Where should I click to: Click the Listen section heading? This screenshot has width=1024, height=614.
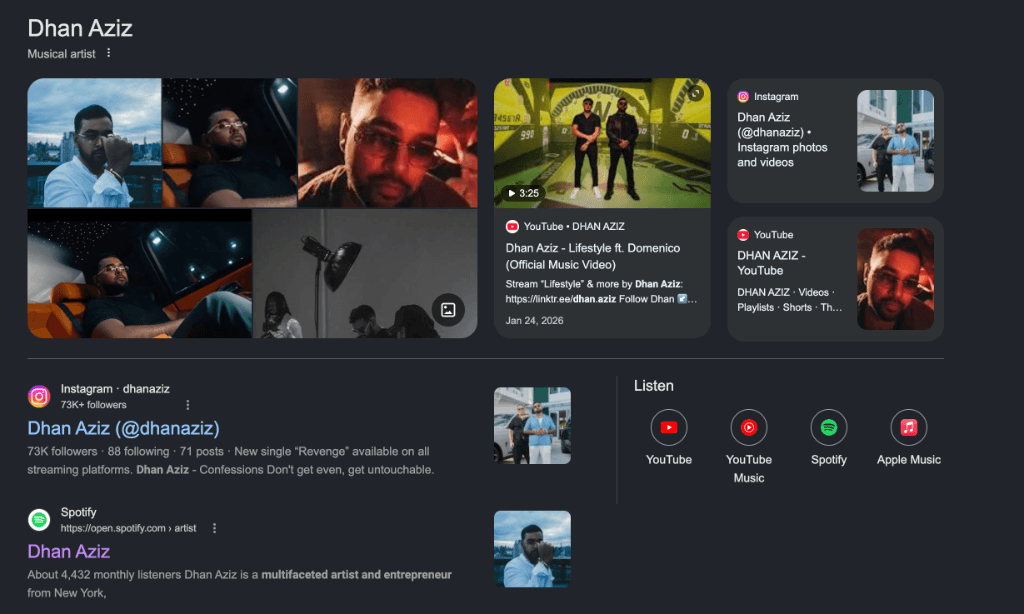[x=654, y=386]
